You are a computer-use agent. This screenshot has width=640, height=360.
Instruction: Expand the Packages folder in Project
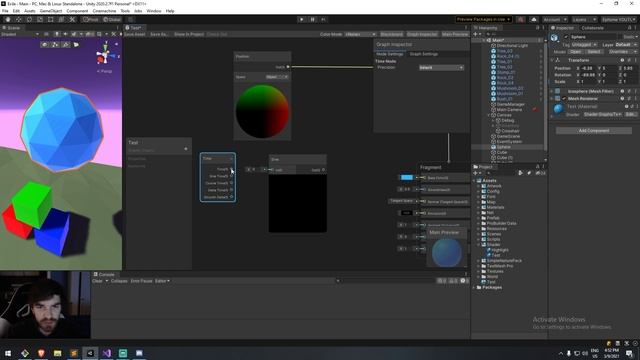click(x=475, y=287)
